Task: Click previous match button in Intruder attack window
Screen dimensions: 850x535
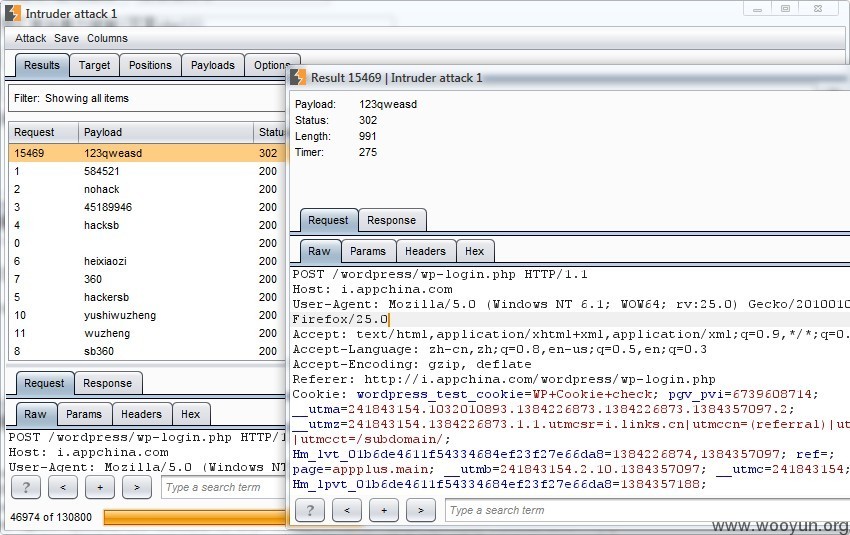Action: click(63, 487)
